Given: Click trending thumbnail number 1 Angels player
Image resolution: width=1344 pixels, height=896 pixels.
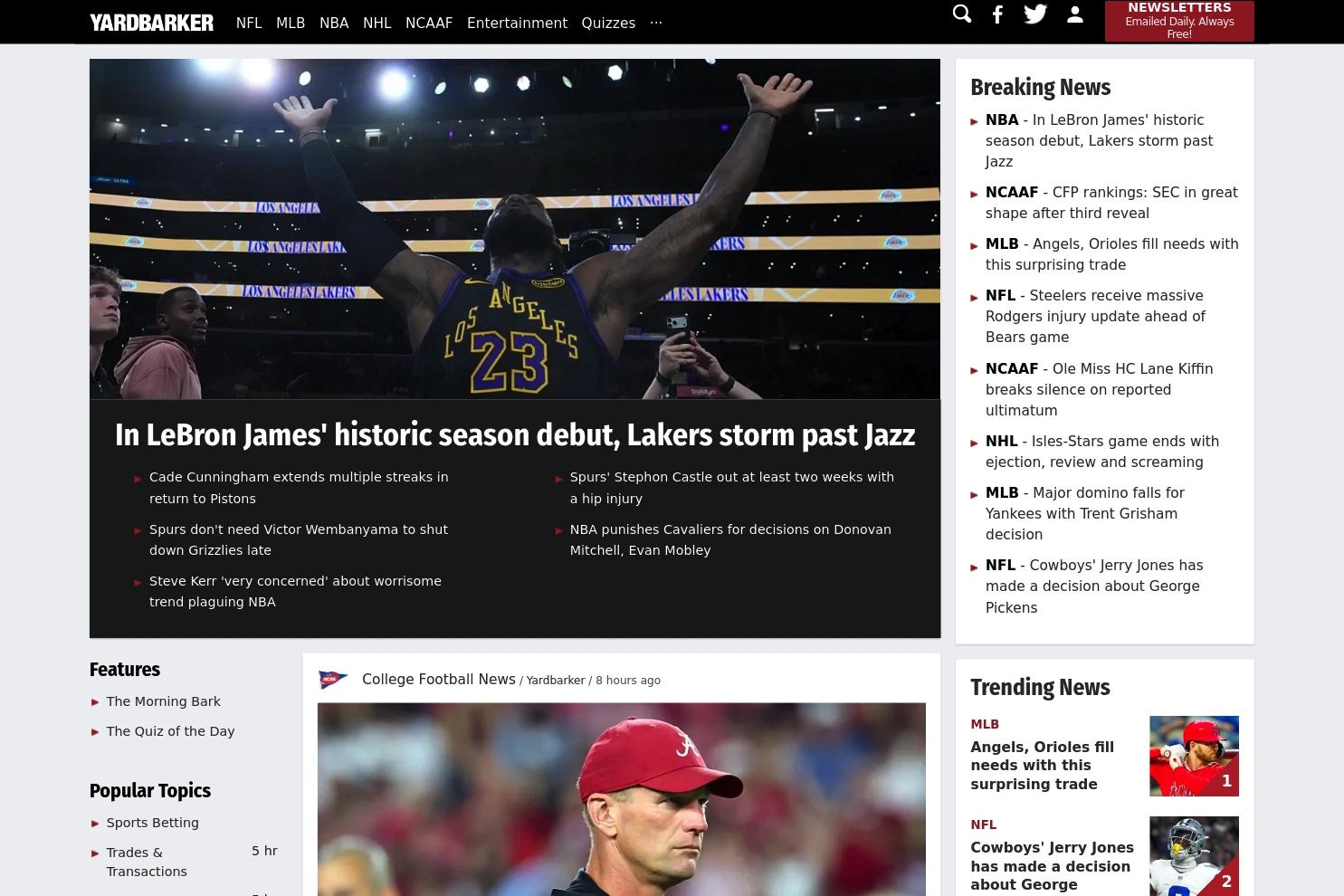Looking at the screenshot, I should point(1194,756).
